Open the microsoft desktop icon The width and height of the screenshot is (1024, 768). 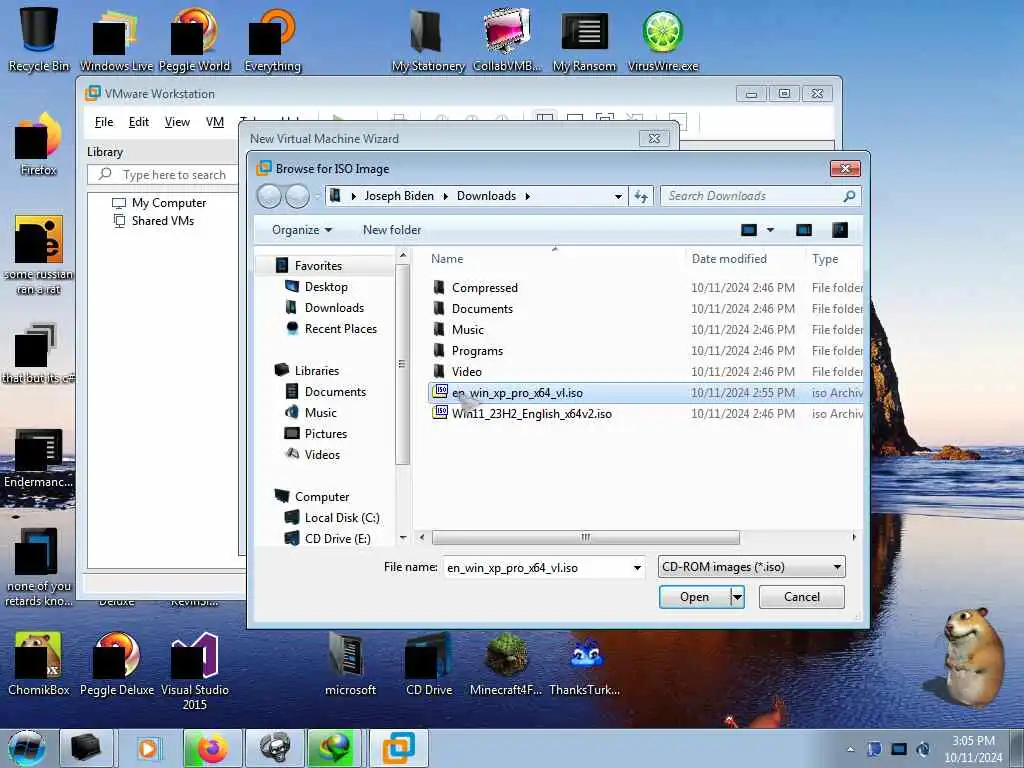(x=350, y=664)
